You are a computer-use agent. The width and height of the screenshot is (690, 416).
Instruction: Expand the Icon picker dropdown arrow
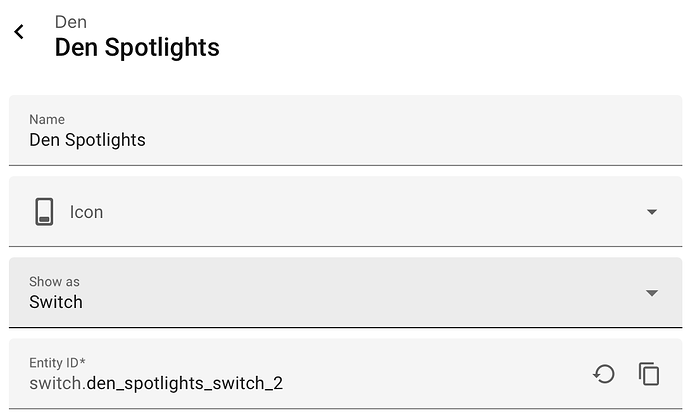pos(652,212)
